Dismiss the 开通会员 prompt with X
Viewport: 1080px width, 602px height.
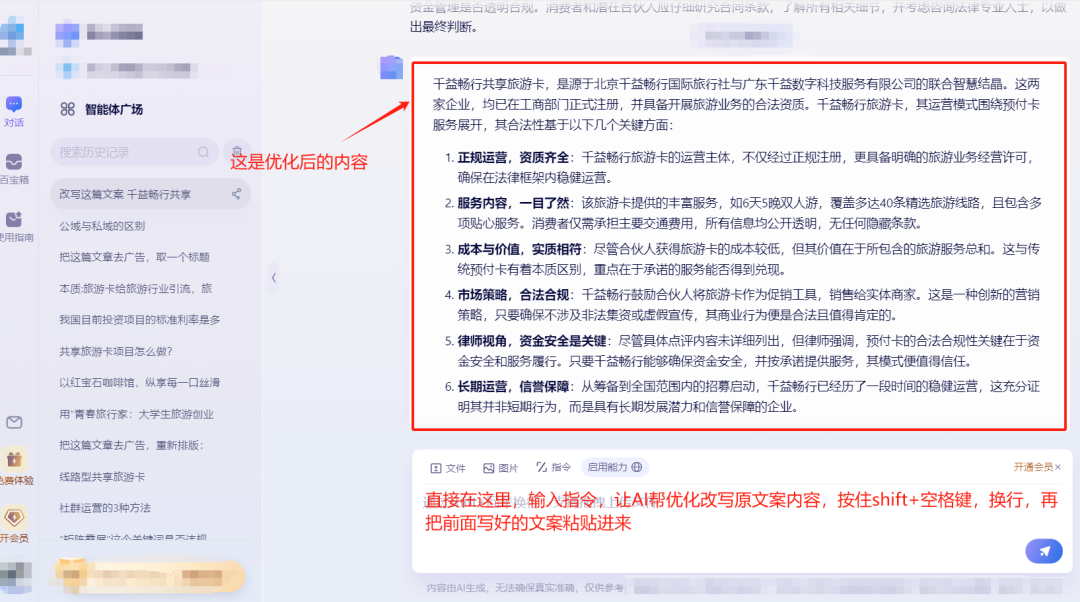pos(1058,467)
